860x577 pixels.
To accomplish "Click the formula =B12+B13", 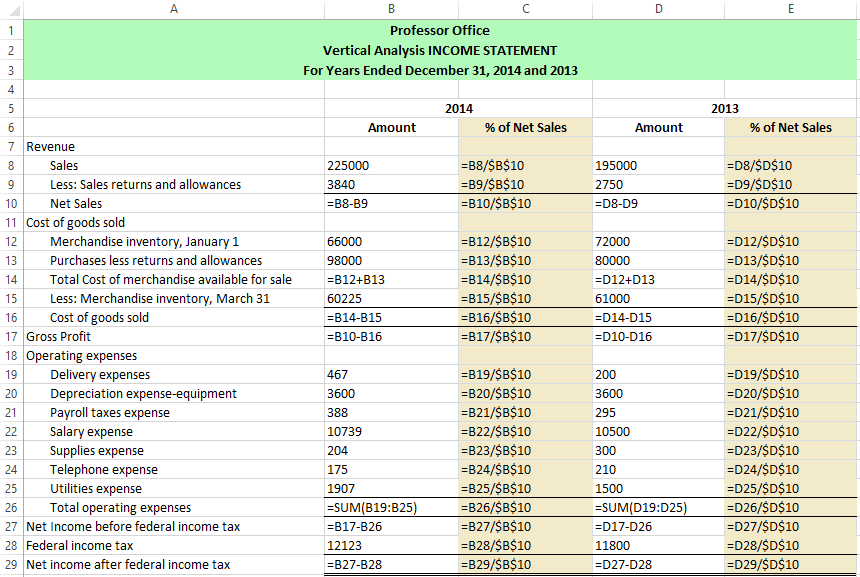I will pyautogui.click(x=392, y=279).
